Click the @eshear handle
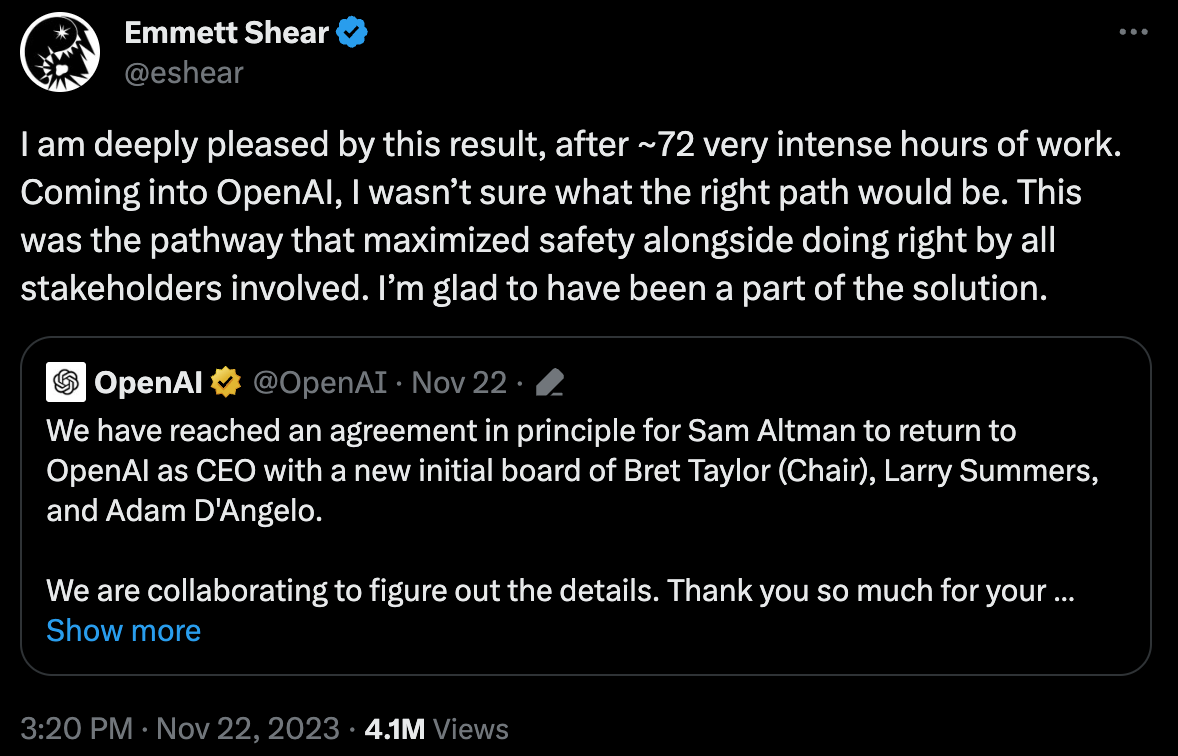 (183, 72)
